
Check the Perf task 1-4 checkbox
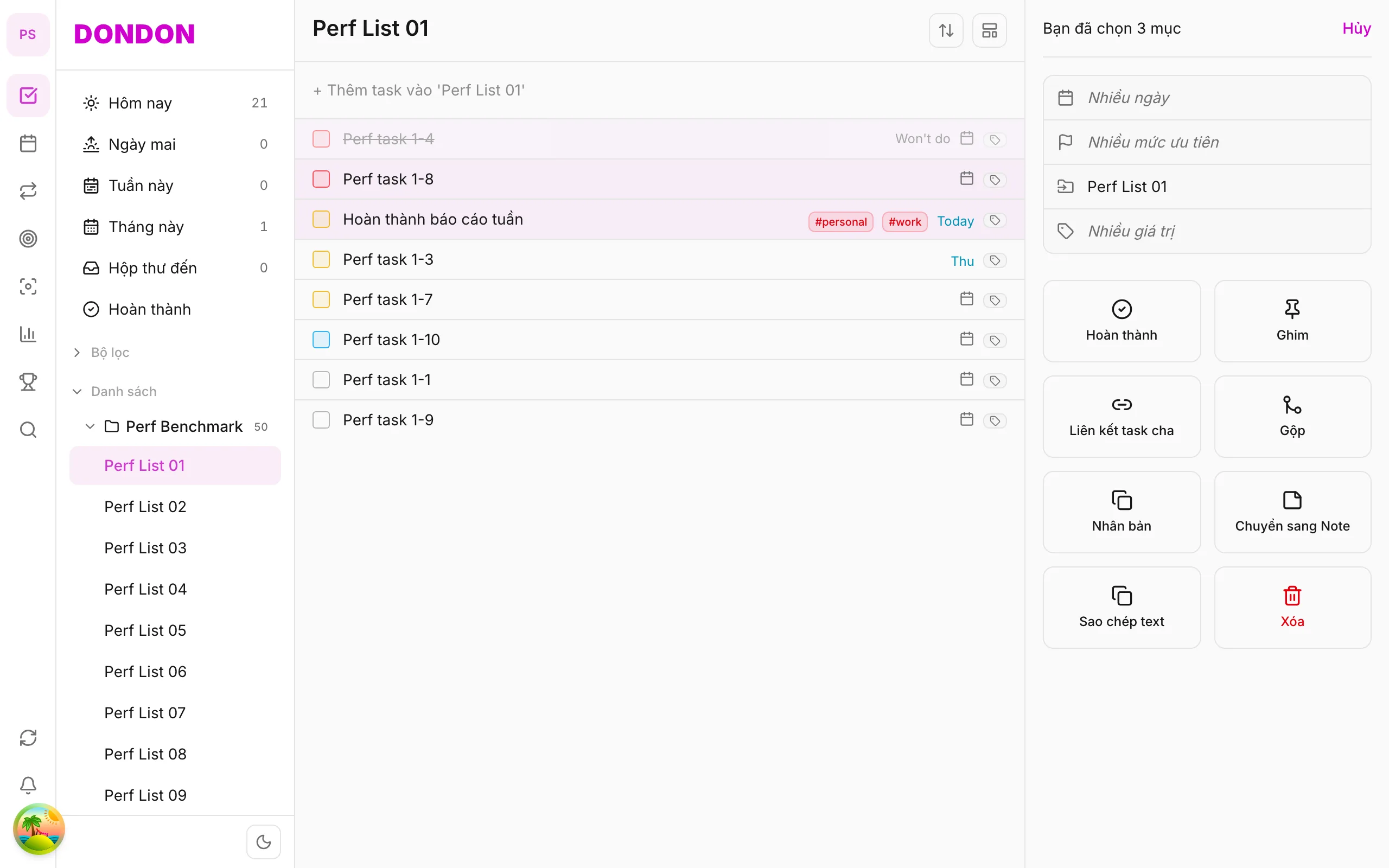point(321,139)
